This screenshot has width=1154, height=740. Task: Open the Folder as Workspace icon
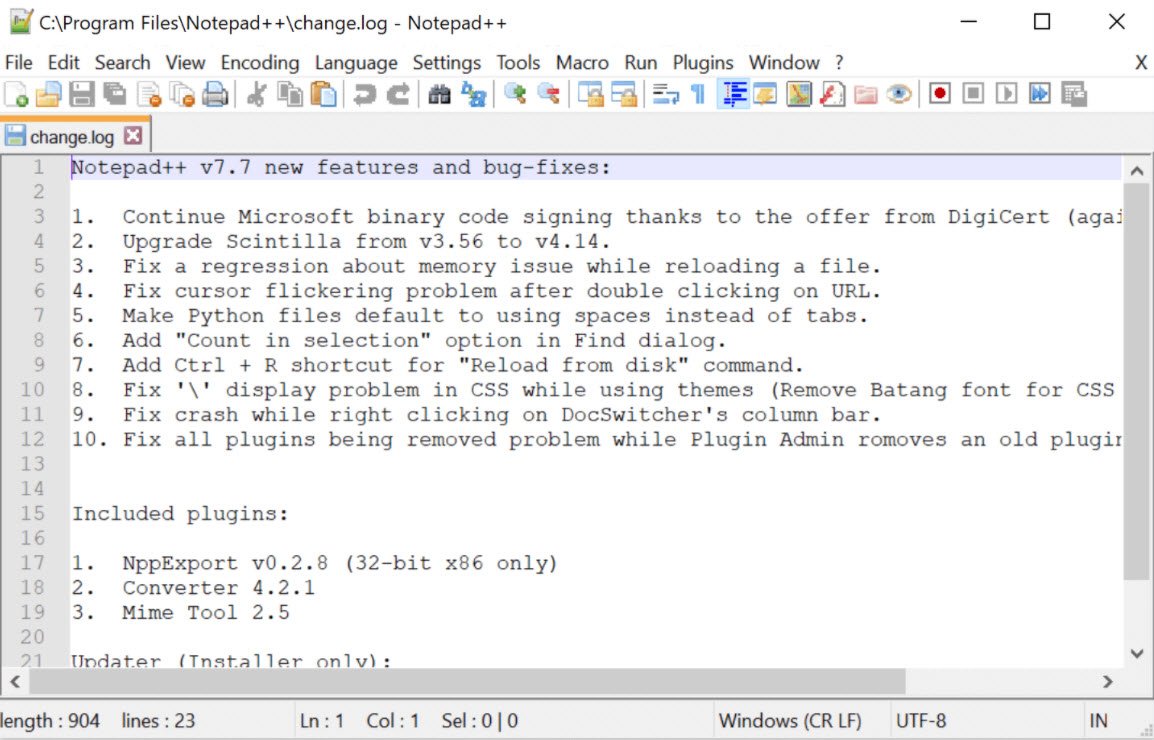pos(866,94)
